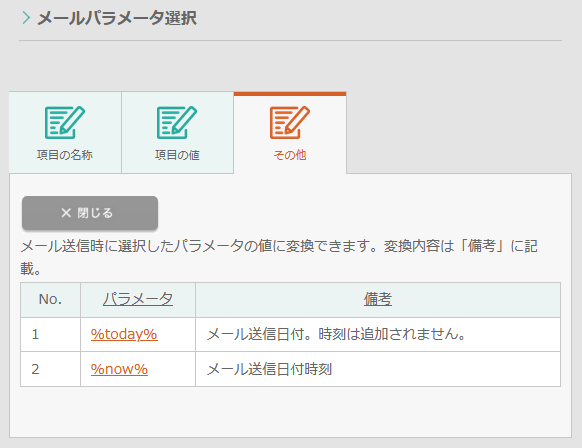
Task: Select the その他 tab label
Action: (290, 155)
